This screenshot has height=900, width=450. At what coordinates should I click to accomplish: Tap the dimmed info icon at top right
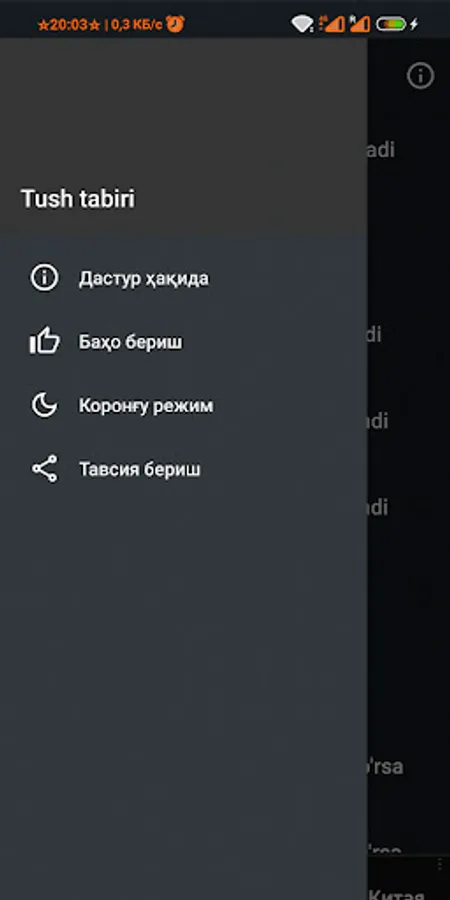(420, 75)
